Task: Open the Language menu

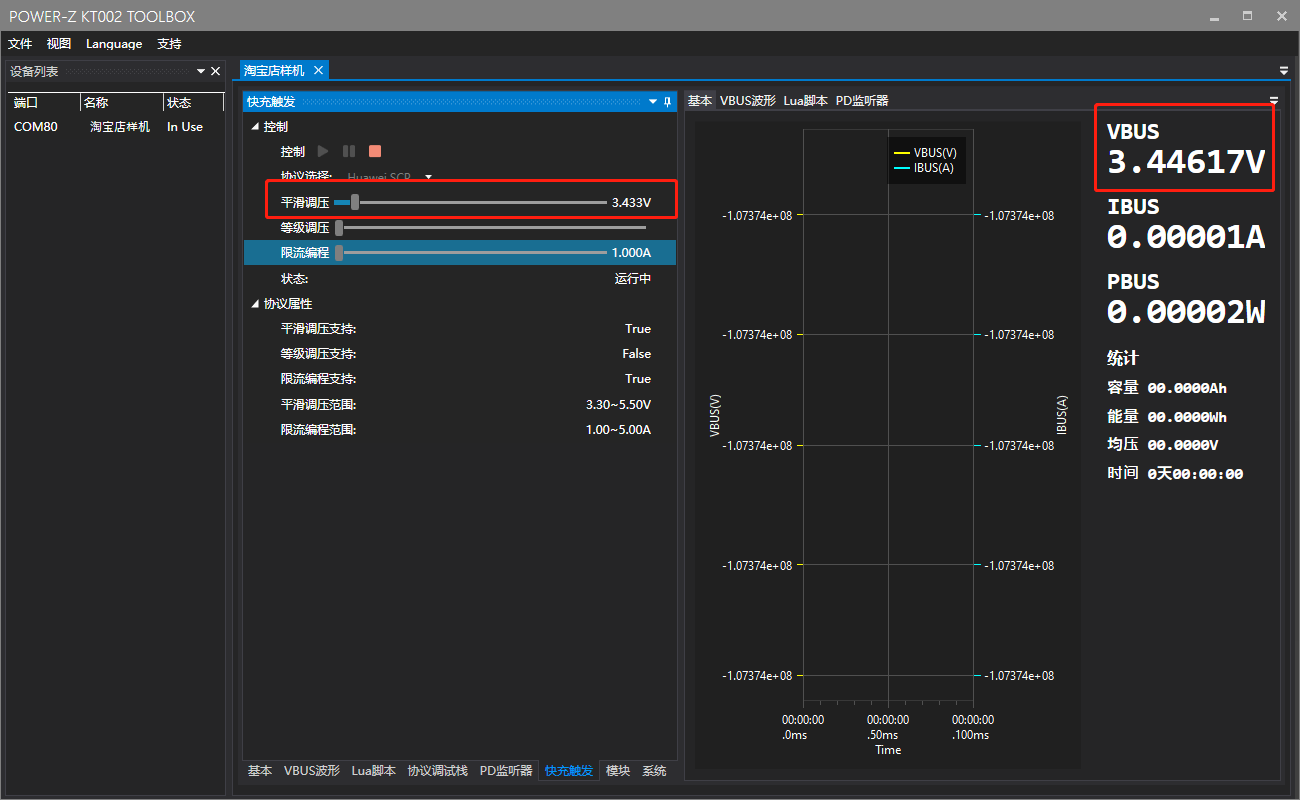Action: (x=114, y=44)
